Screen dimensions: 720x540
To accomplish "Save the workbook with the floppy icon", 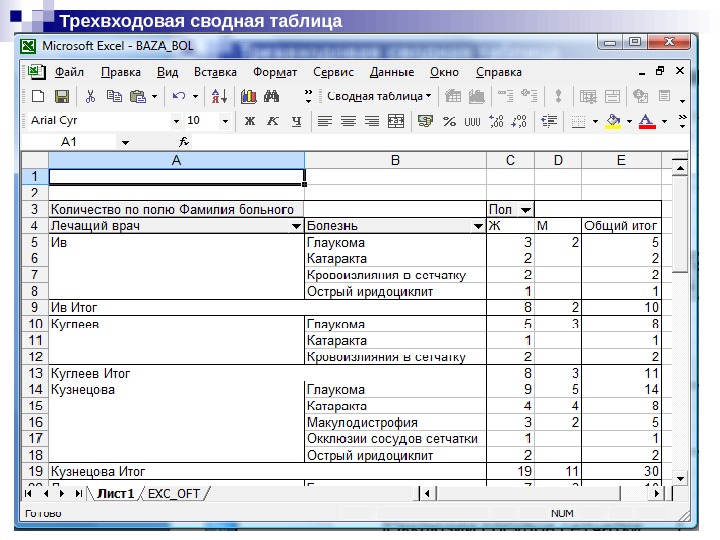I will tap(62, 96).
